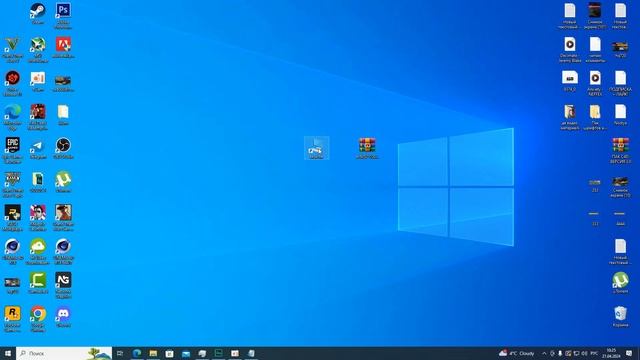The width and height of the screenshot is (640, 360).
Task: Switch input language via РУС indicator
Action: click(x=594, y=353)
